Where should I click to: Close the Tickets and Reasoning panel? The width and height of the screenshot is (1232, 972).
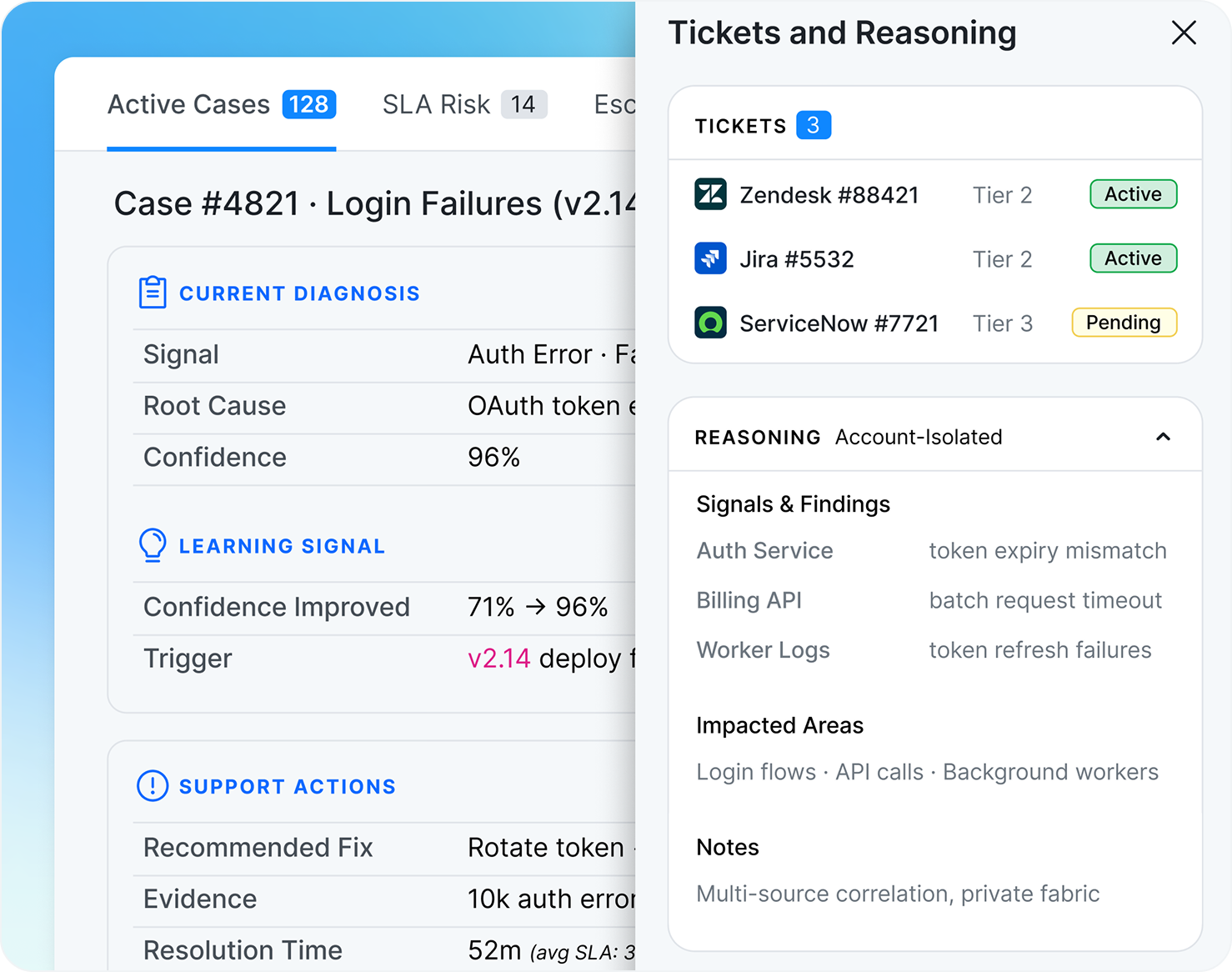point(1183,33)
